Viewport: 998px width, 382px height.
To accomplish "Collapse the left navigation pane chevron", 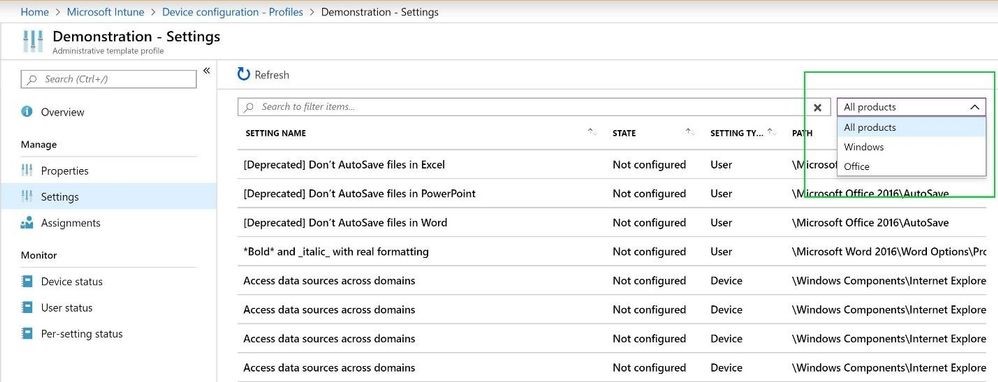I will 206,71.
